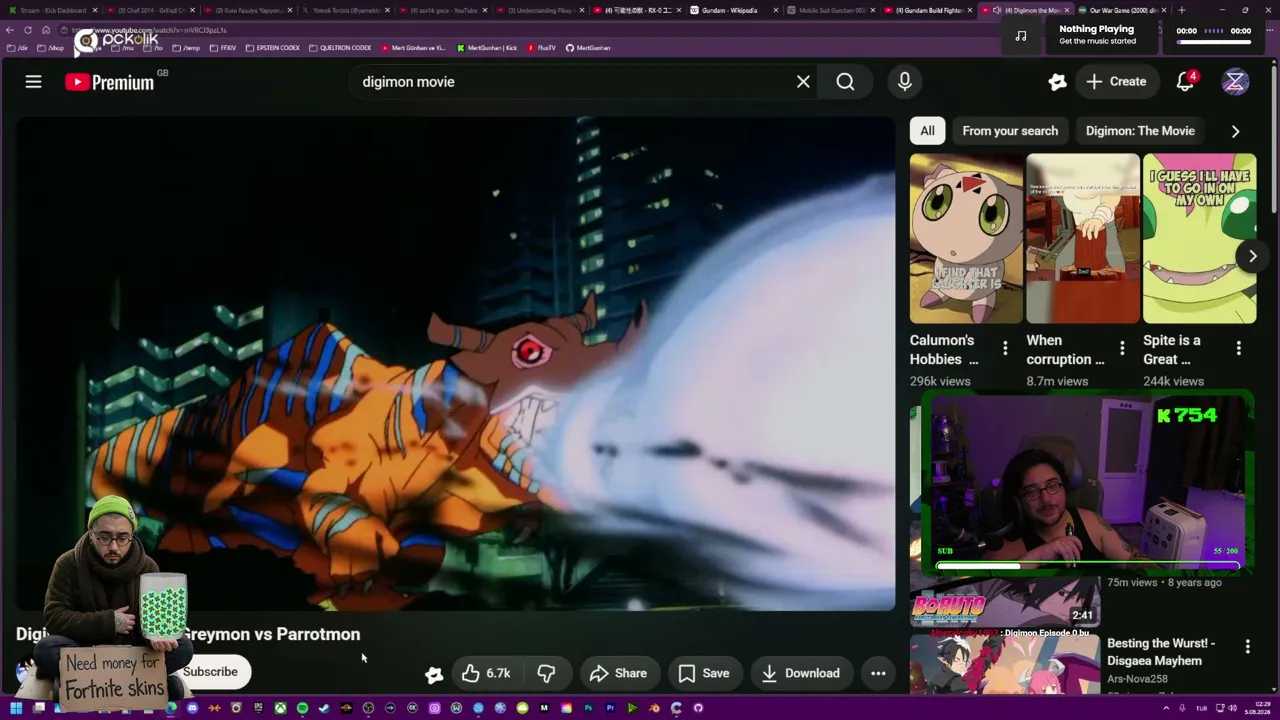This screenshot has width=1280, height=720.
Task: Click the music widget progress bar
Action: click(x=1214, y=42)
